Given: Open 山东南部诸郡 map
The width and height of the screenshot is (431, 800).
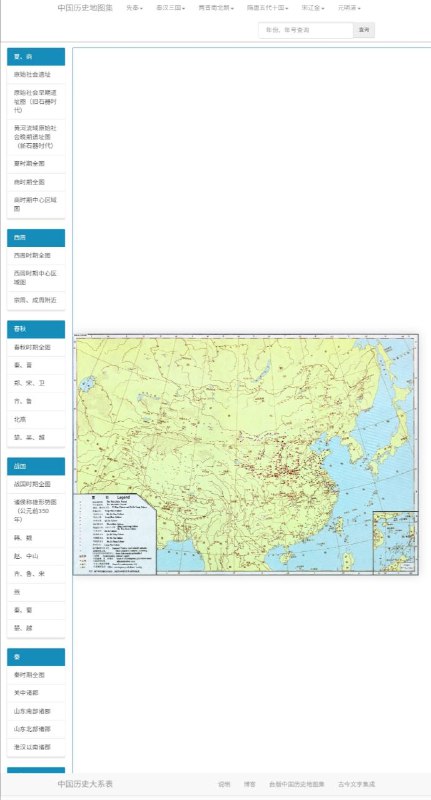Looking at the screenshot, I should coord(36,711).
